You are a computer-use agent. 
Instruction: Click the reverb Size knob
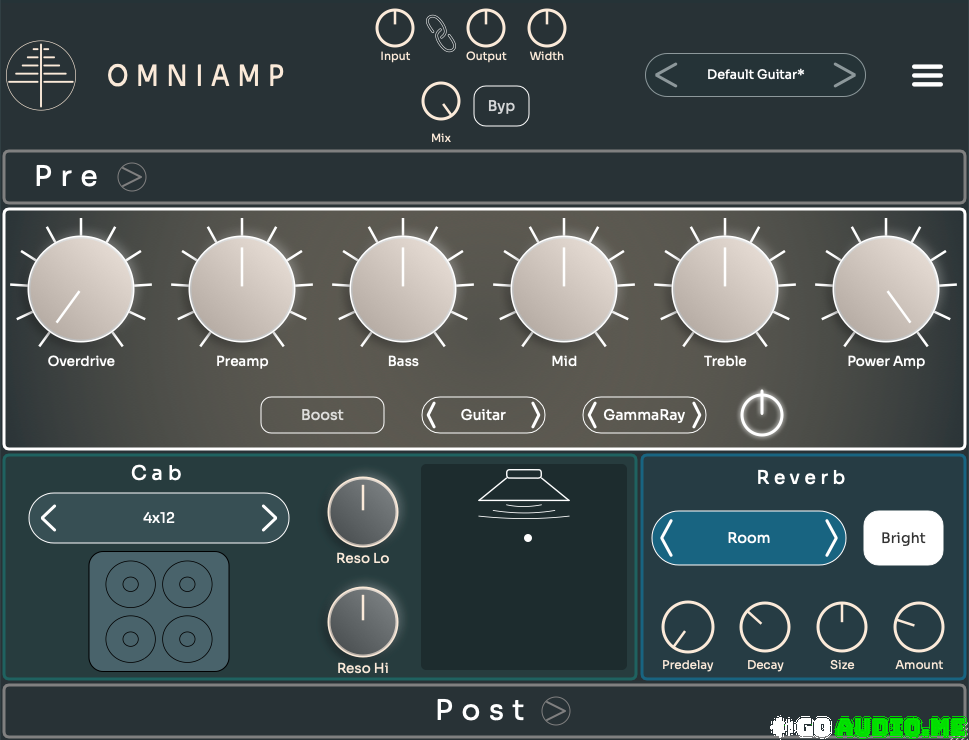coord(842,627)
